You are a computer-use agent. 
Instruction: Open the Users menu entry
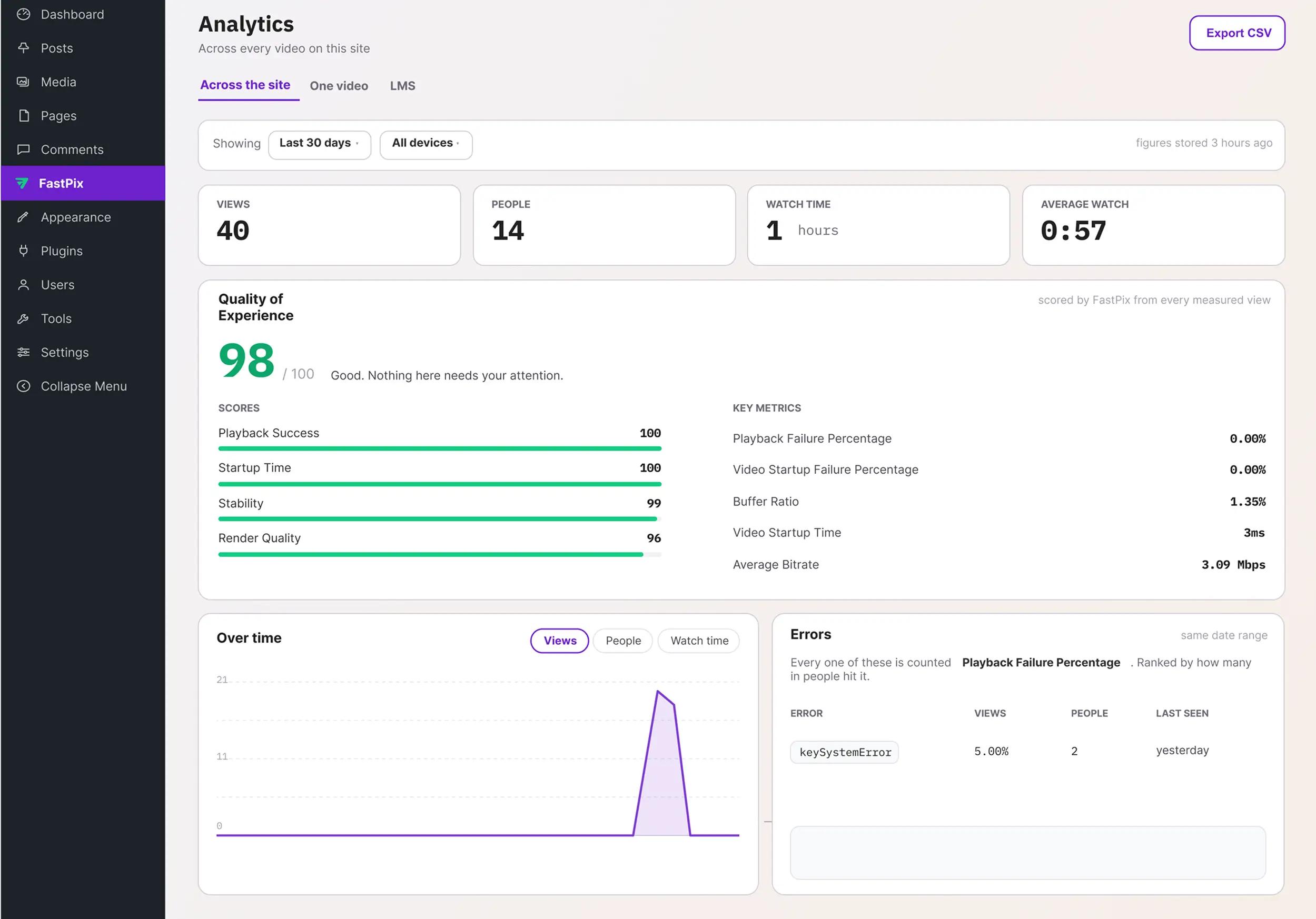tap(83, 285)
